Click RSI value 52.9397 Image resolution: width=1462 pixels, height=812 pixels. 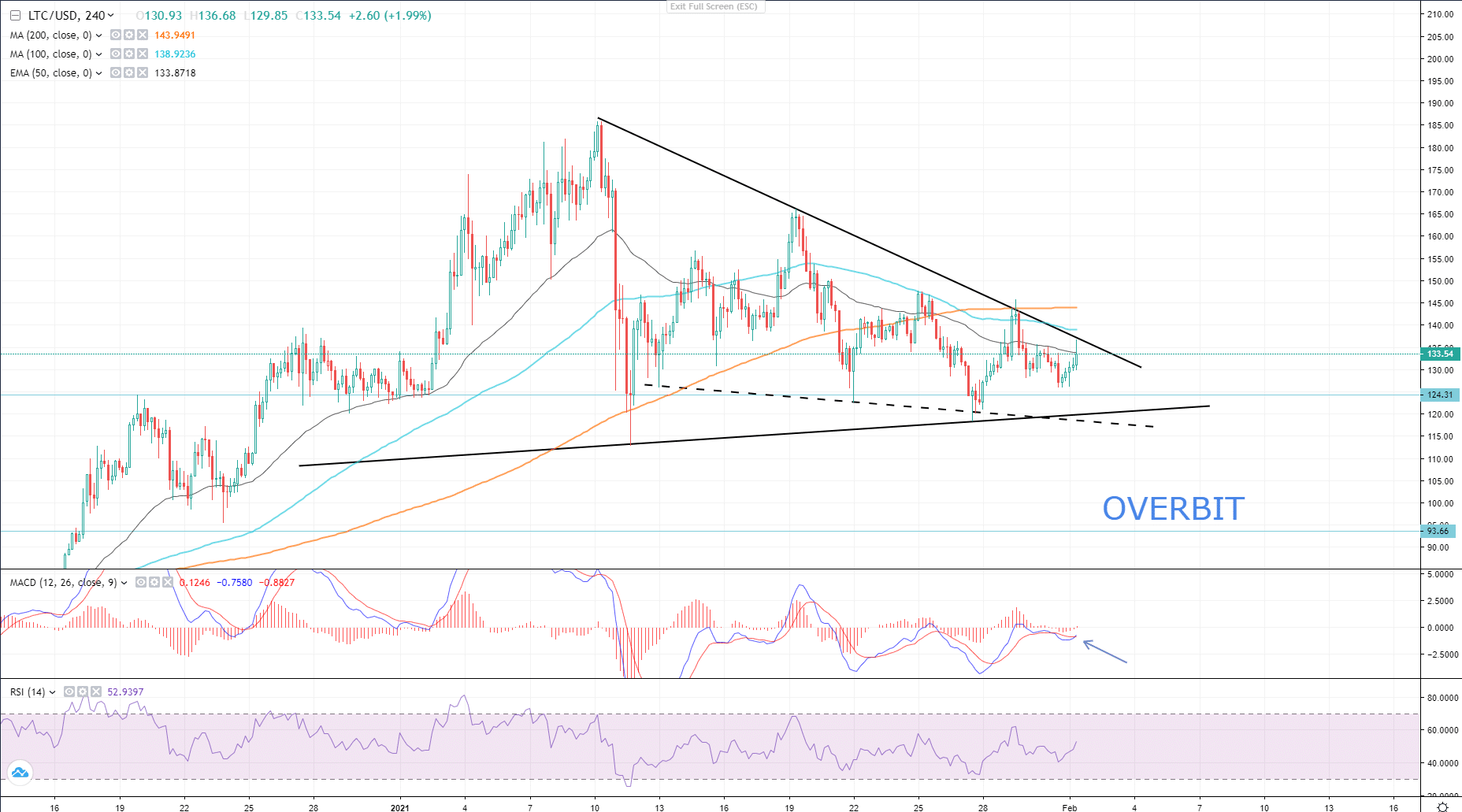[125, 692]
